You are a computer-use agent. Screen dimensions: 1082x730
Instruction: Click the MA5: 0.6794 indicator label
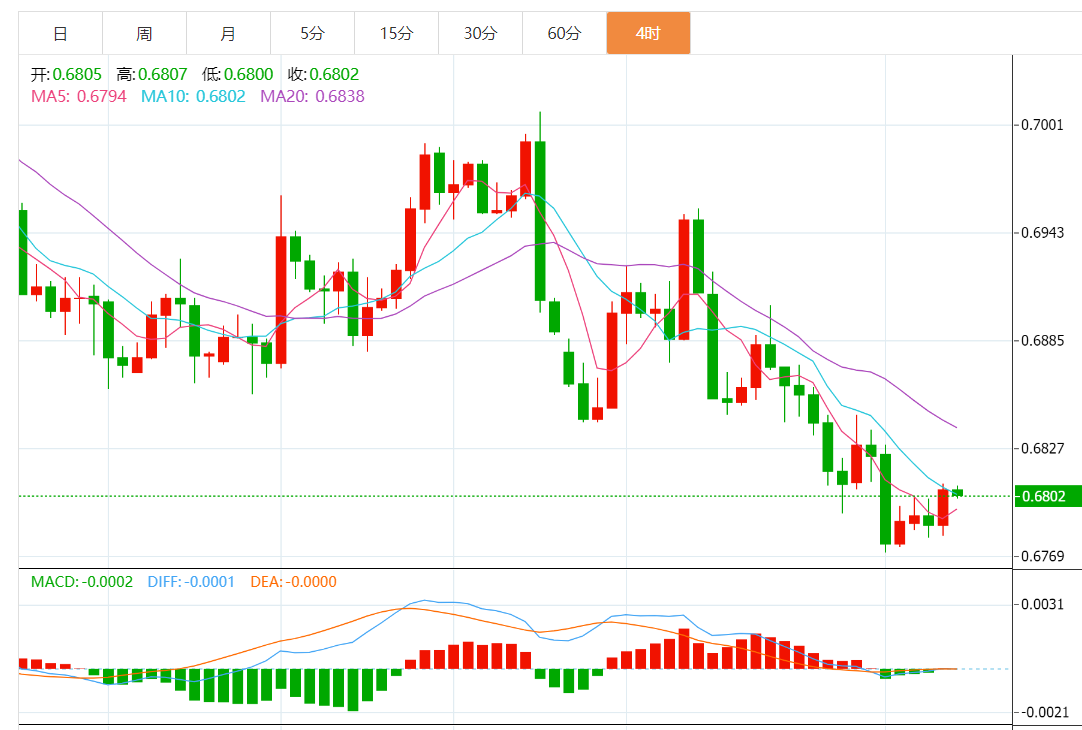point(79,96)
